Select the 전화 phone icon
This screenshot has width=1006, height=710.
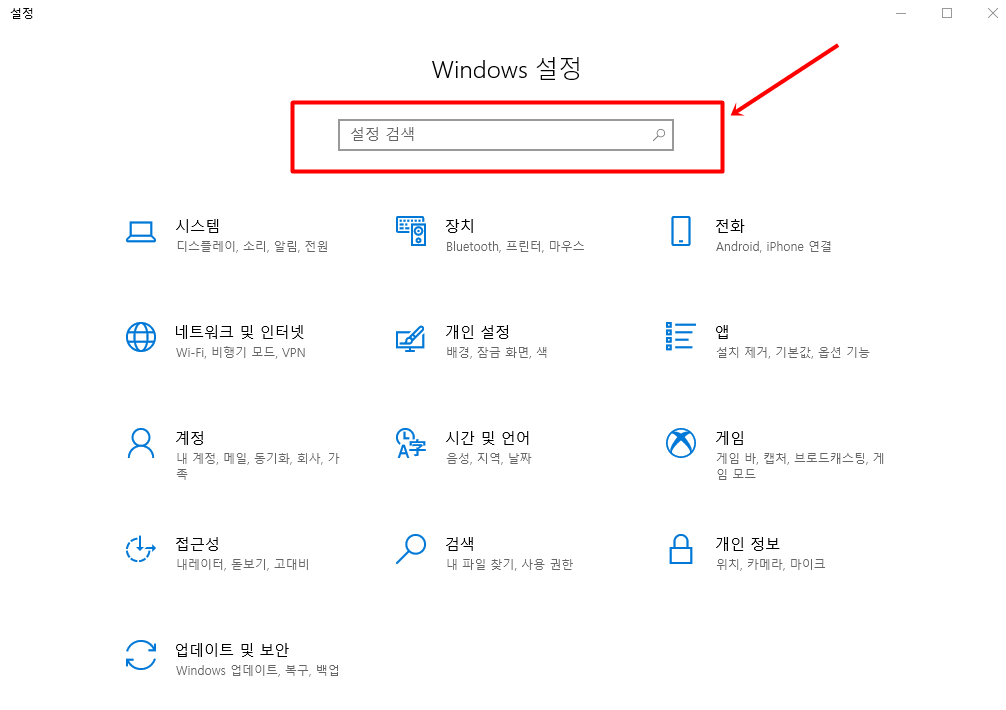[681, 231]
